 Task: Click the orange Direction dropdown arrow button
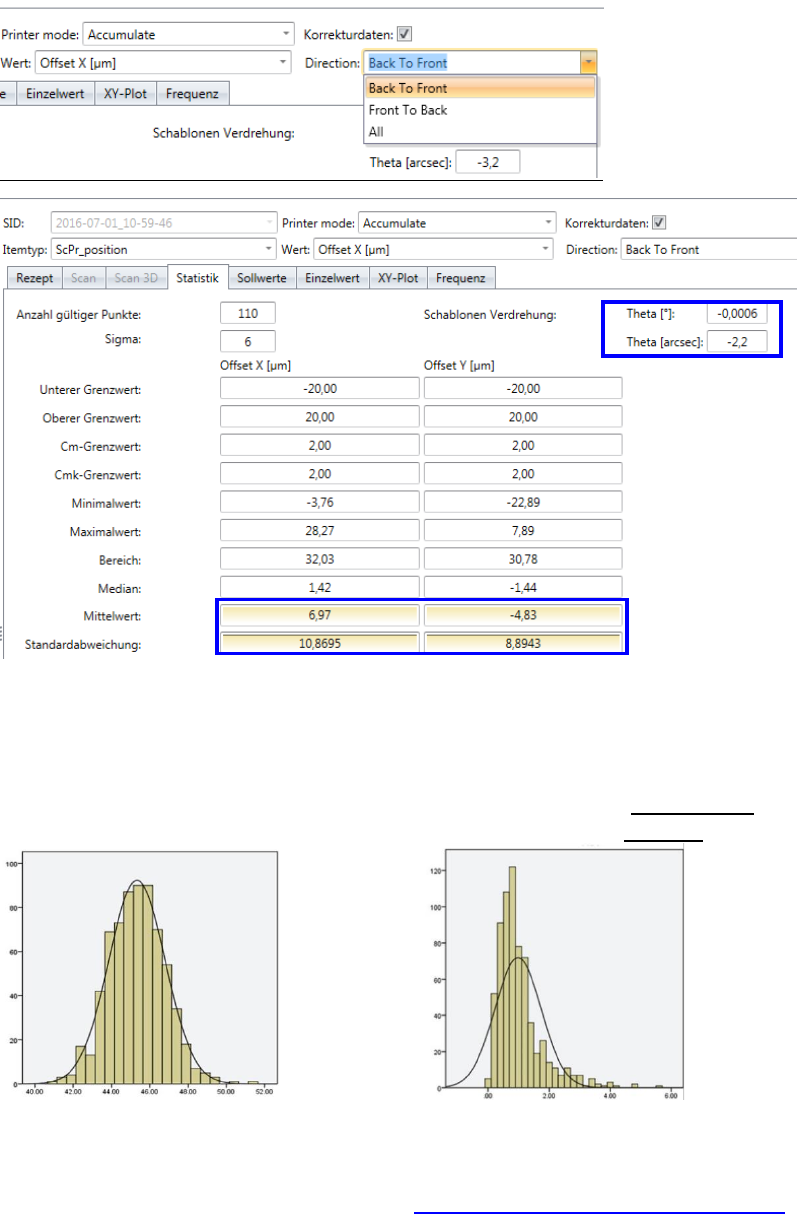[x=588, y=62]
